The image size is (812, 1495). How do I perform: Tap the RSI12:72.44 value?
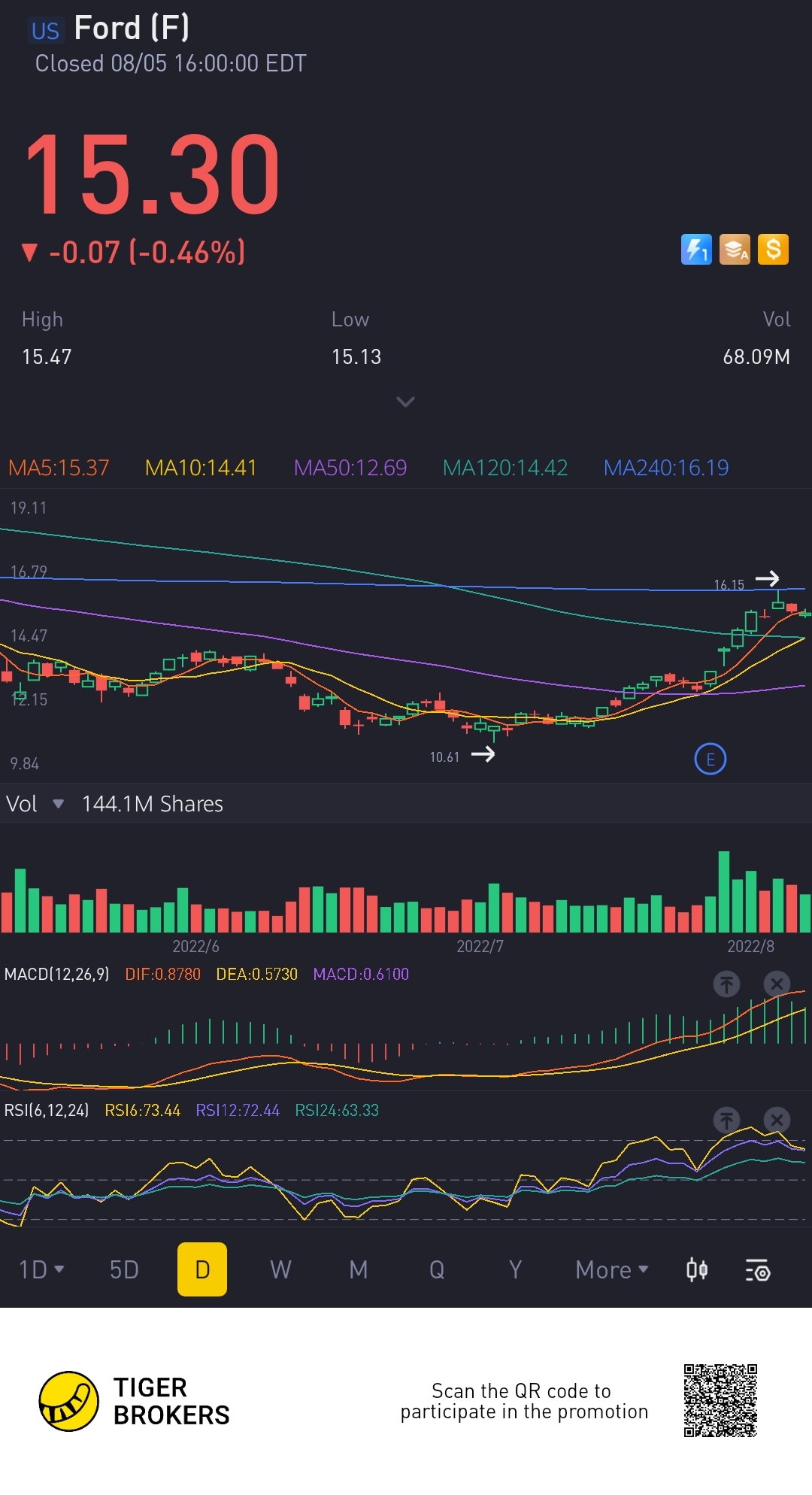238,1111
